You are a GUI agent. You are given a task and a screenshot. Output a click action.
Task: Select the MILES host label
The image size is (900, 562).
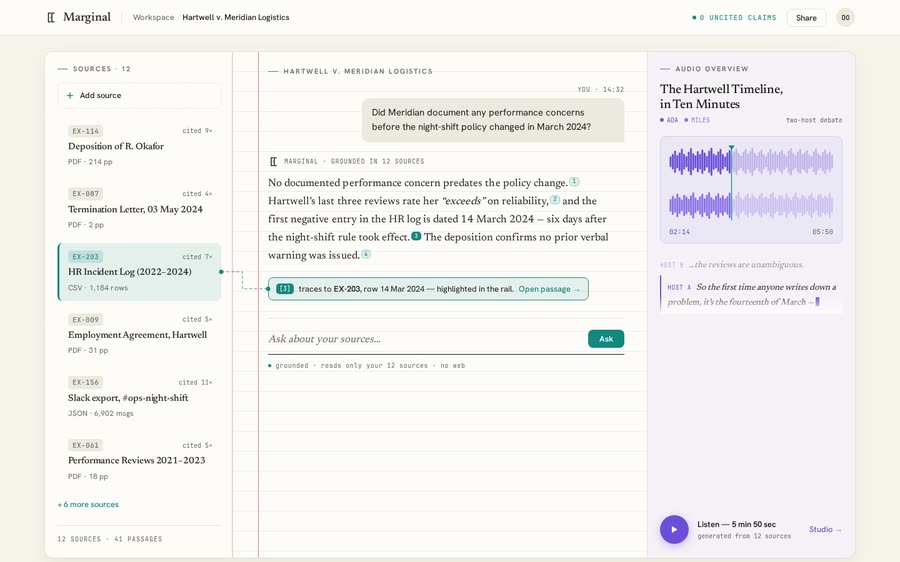click(x=697, y=120)
